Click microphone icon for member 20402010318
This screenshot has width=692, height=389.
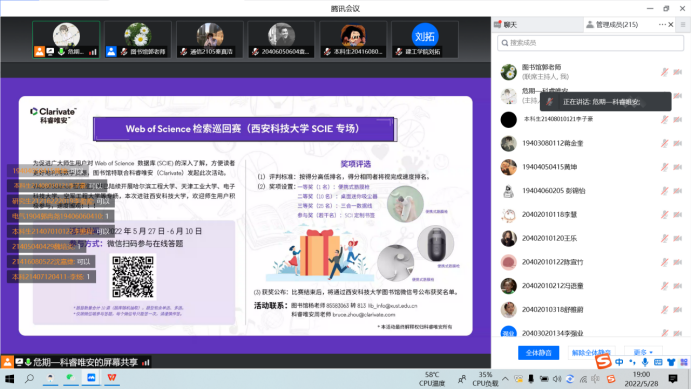[x=664, y=310]
